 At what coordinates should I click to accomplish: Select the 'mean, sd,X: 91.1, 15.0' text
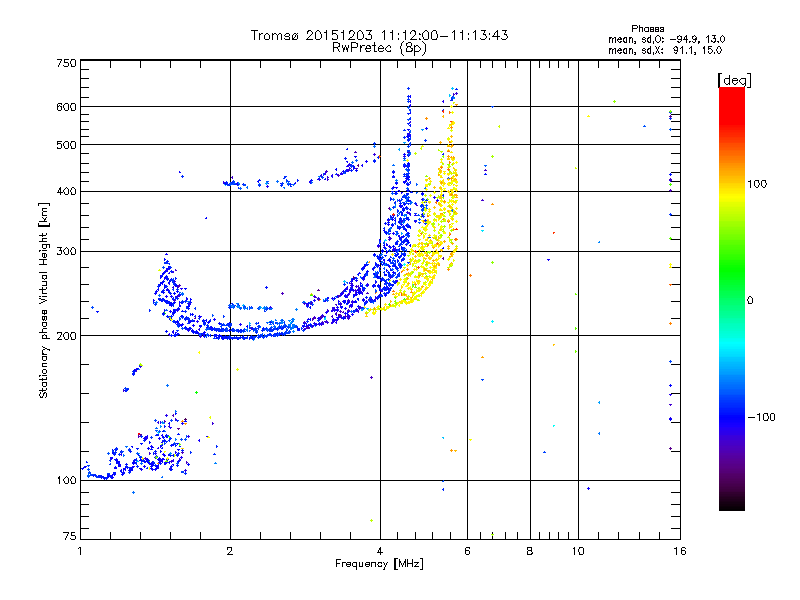coord(665,50)
